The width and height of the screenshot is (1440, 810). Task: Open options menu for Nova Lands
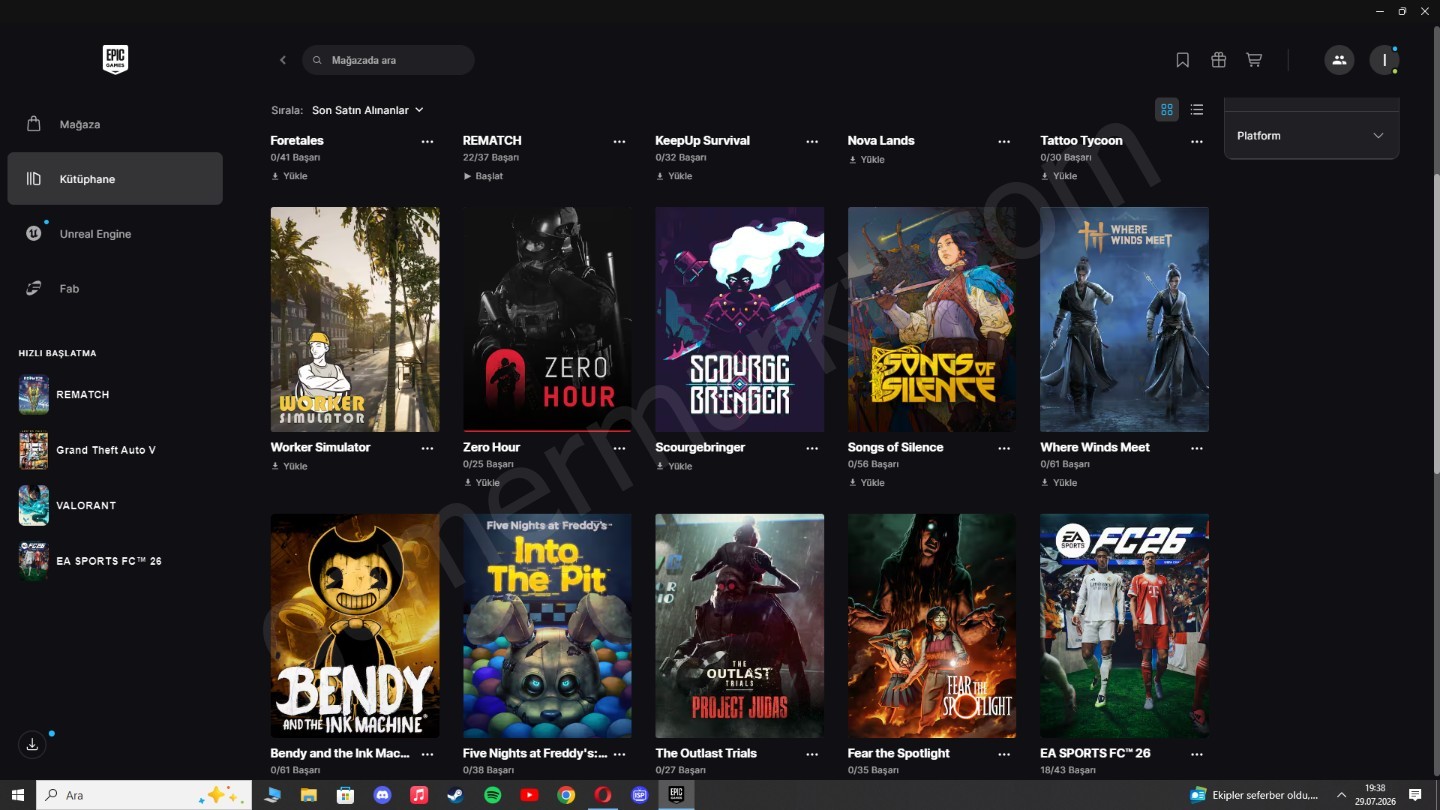click(x=1004, y=141)
